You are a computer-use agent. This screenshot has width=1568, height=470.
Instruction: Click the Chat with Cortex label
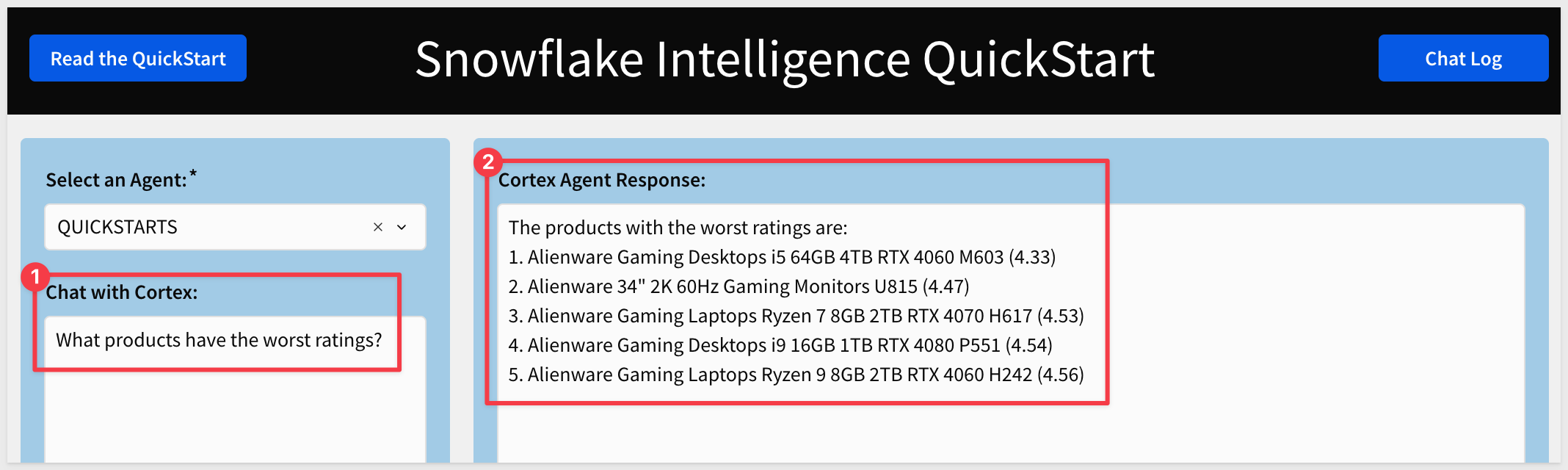click(122, 292)
